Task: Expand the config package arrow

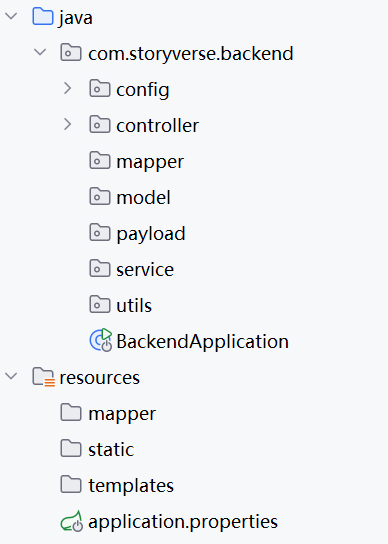Action: coord(68,88)
